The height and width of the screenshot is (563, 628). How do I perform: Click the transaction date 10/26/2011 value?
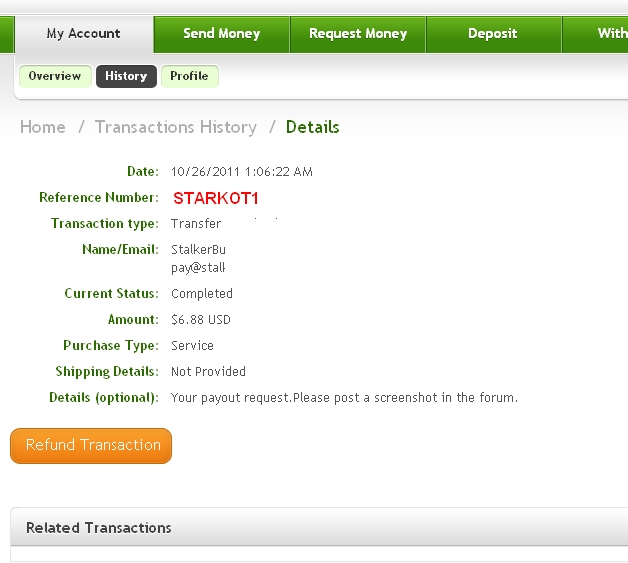[242, 172]
